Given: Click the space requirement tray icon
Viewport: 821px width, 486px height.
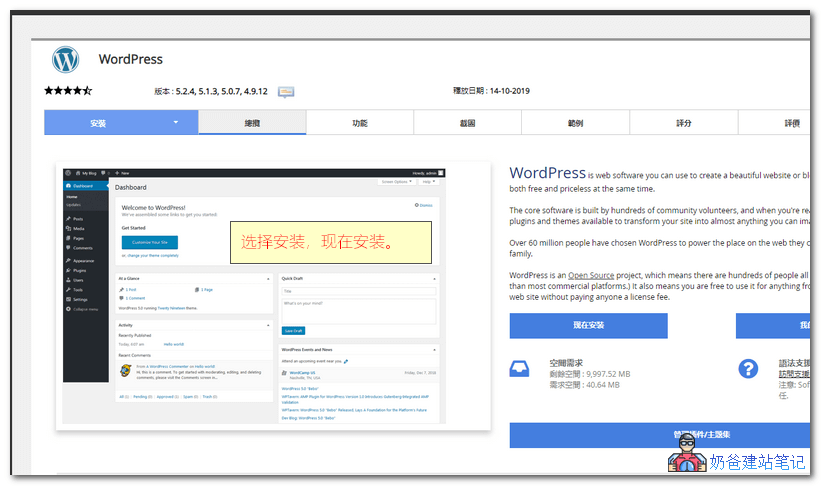Looking at the screenshot, I should [x=519, y=369].
